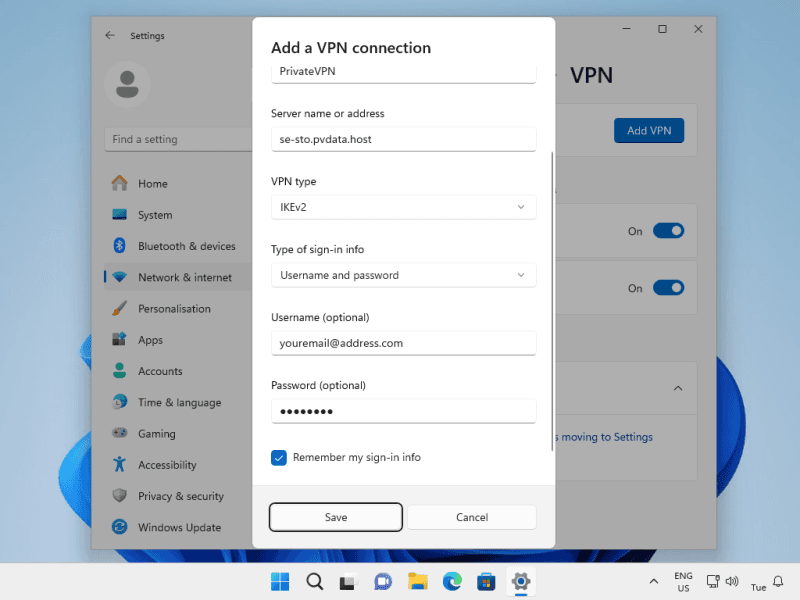Open the VPN type dropdown
800x600 pixels.
[403, 207]
